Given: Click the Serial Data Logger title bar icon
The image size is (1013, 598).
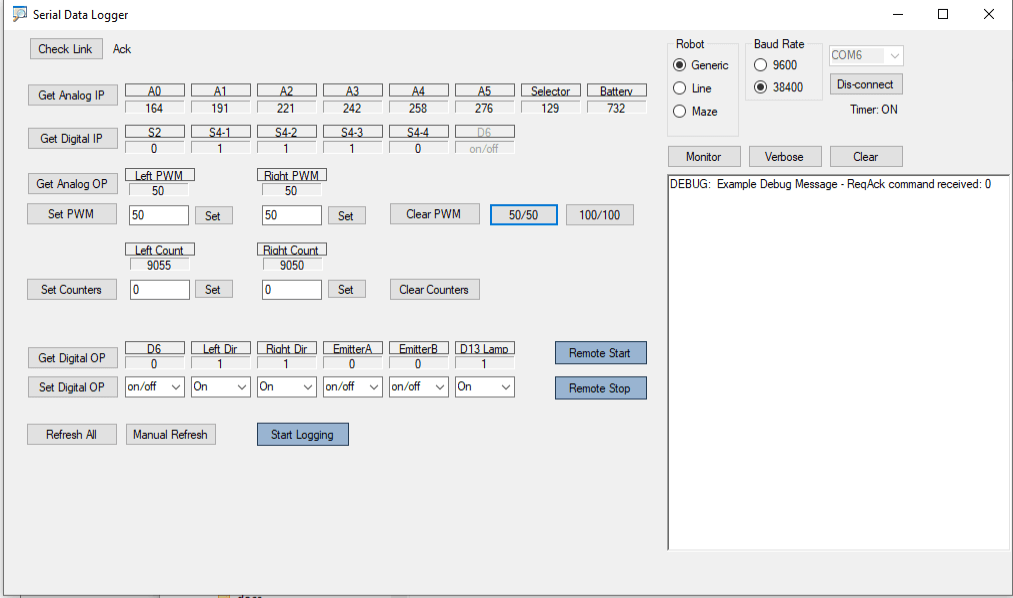Looking at the screenshot, I should (19, 14).
